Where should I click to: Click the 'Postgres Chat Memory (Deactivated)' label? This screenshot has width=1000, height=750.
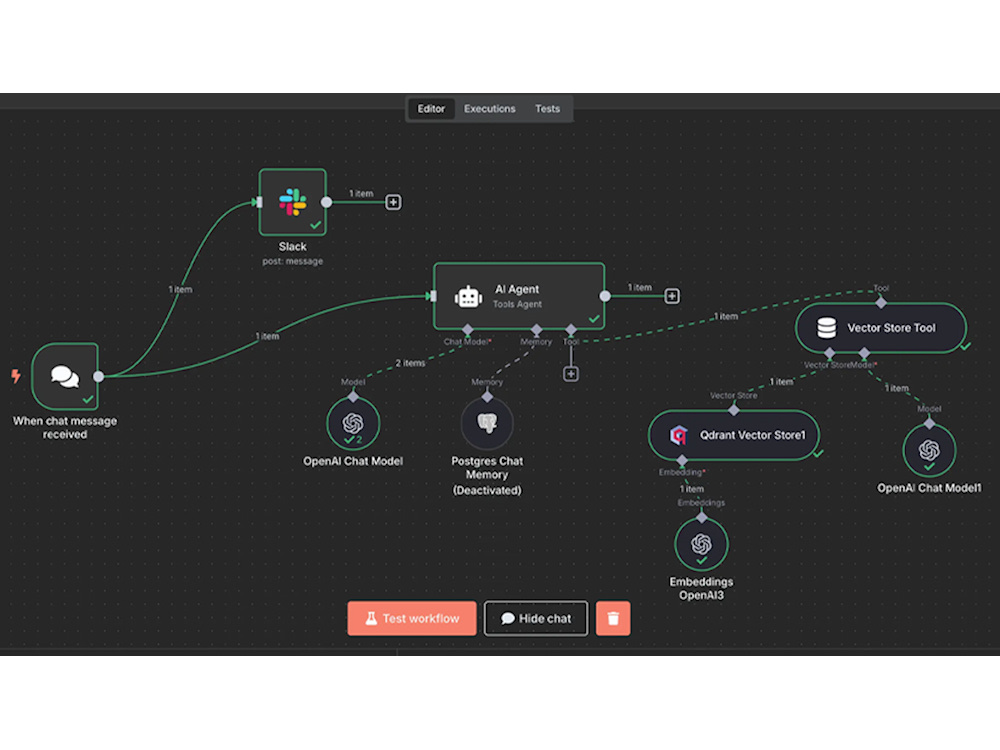487,475
